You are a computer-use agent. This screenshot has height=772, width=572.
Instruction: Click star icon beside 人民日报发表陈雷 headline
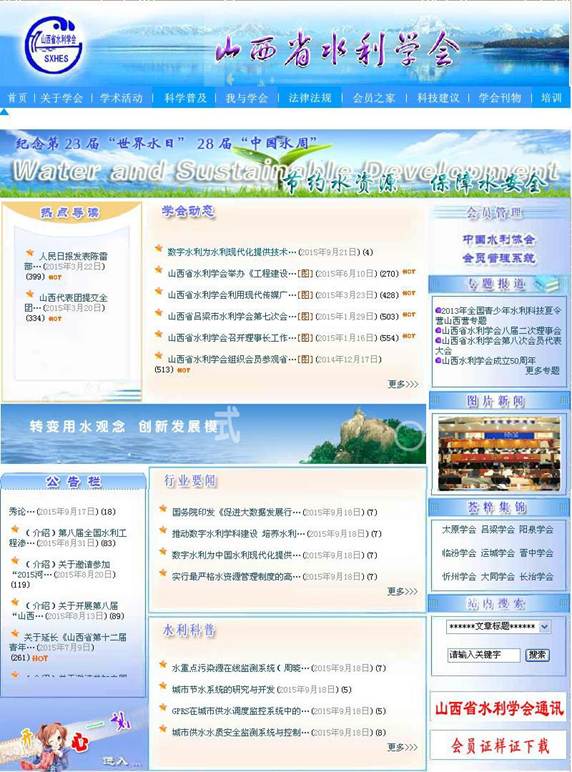click(x=30, y=253)
